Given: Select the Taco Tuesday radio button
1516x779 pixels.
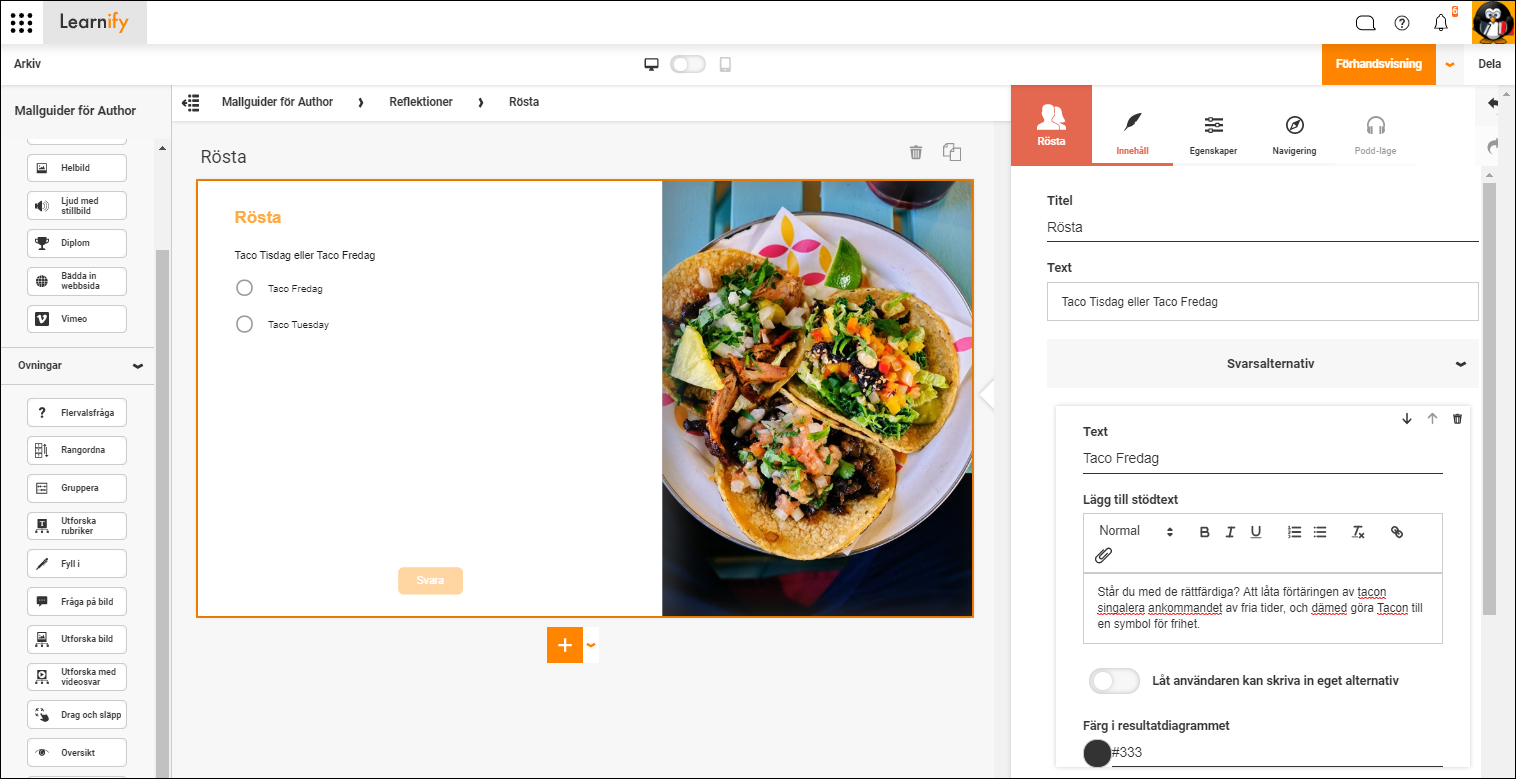Looking at the screenshot, I should 244,324.
